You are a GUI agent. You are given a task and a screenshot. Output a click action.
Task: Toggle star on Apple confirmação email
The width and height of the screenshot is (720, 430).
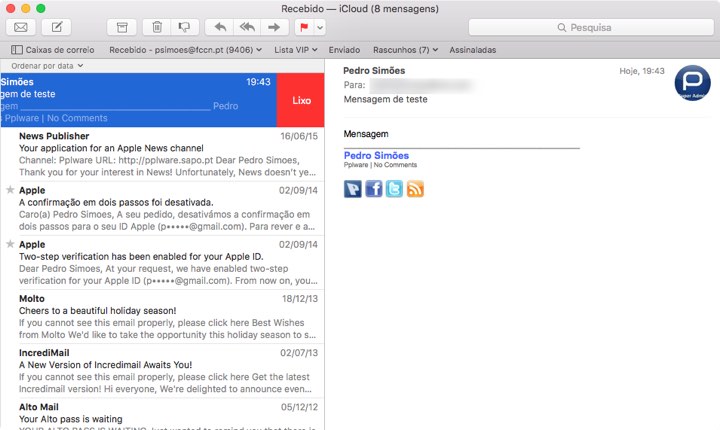pos(10,190)
